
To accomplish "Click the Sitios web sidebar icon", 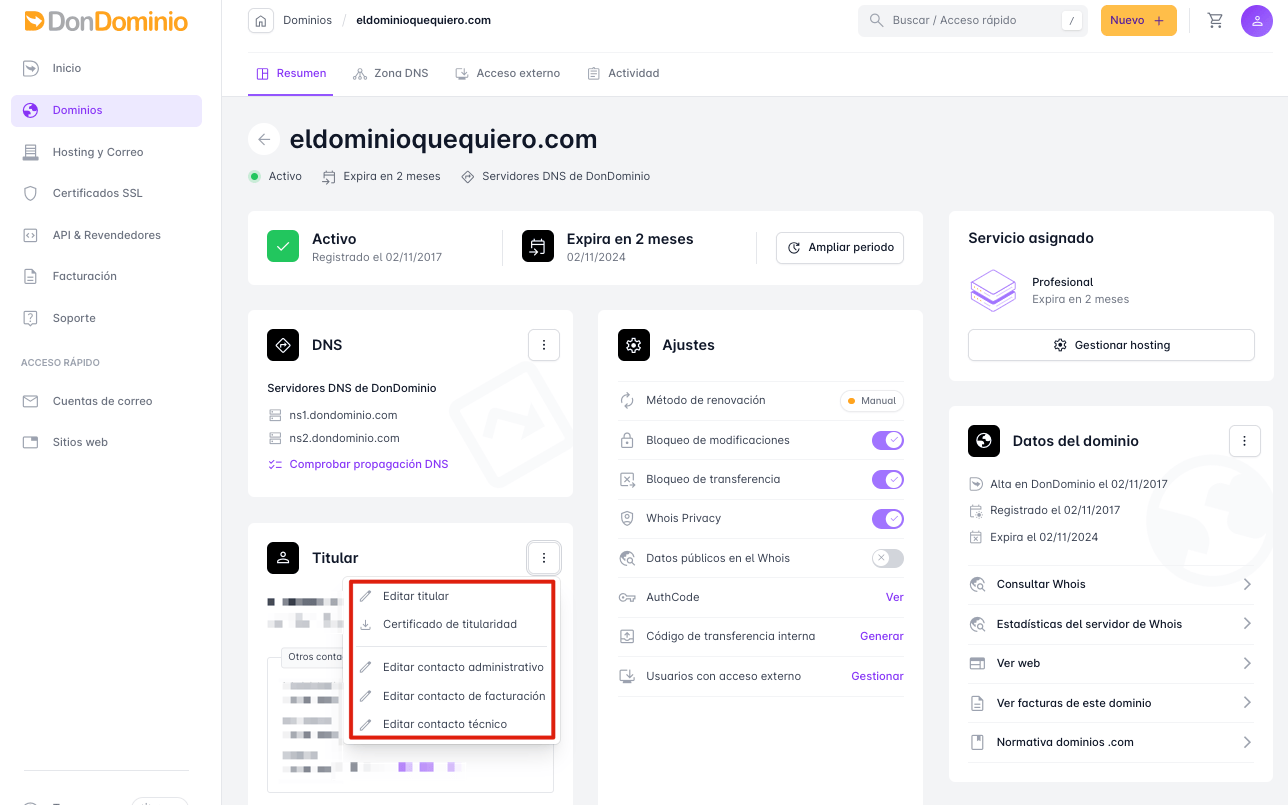I will tap(31, 442).
